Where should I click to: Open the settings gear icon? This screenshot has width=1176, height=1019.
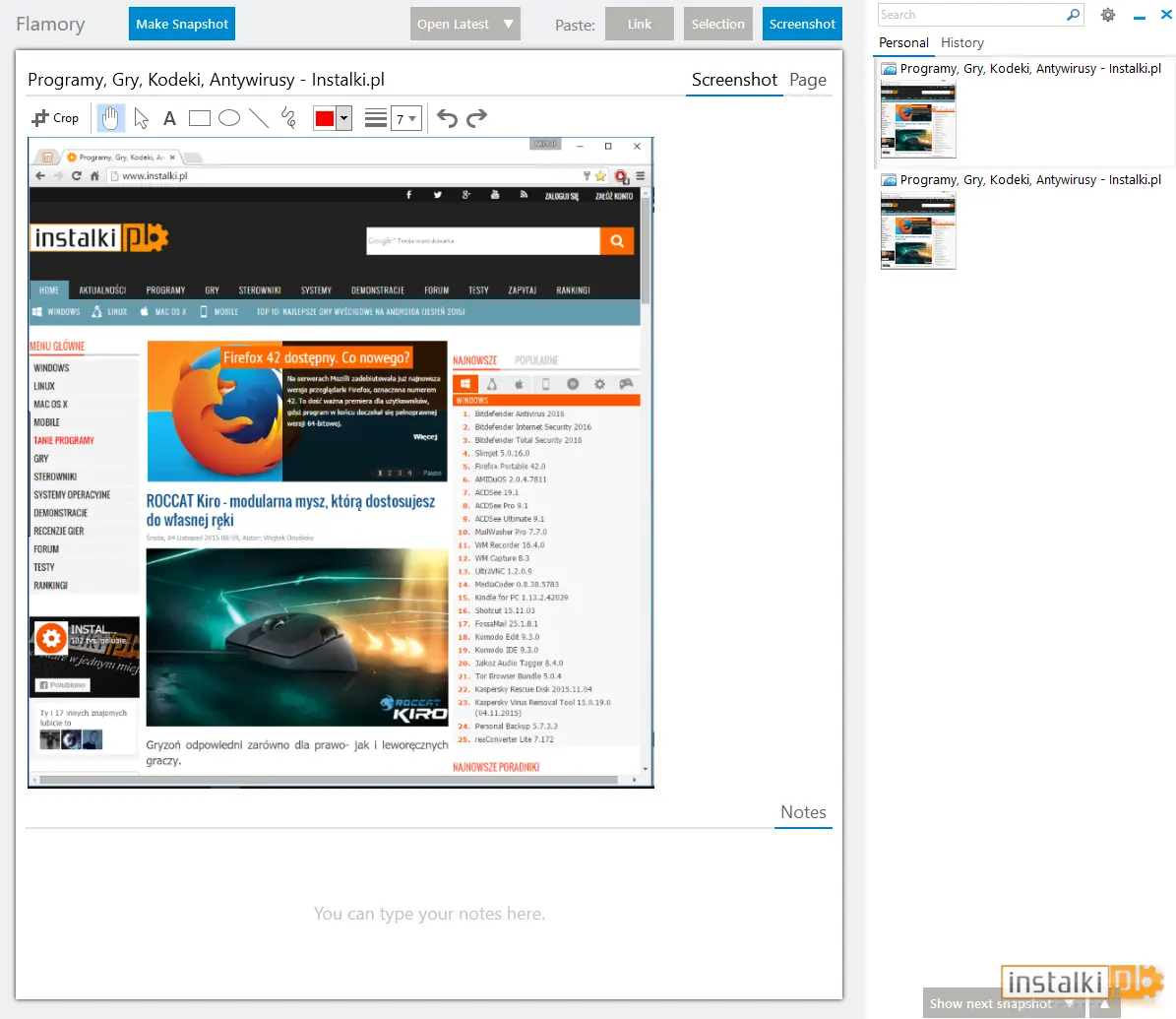[x=1108, y=14]
